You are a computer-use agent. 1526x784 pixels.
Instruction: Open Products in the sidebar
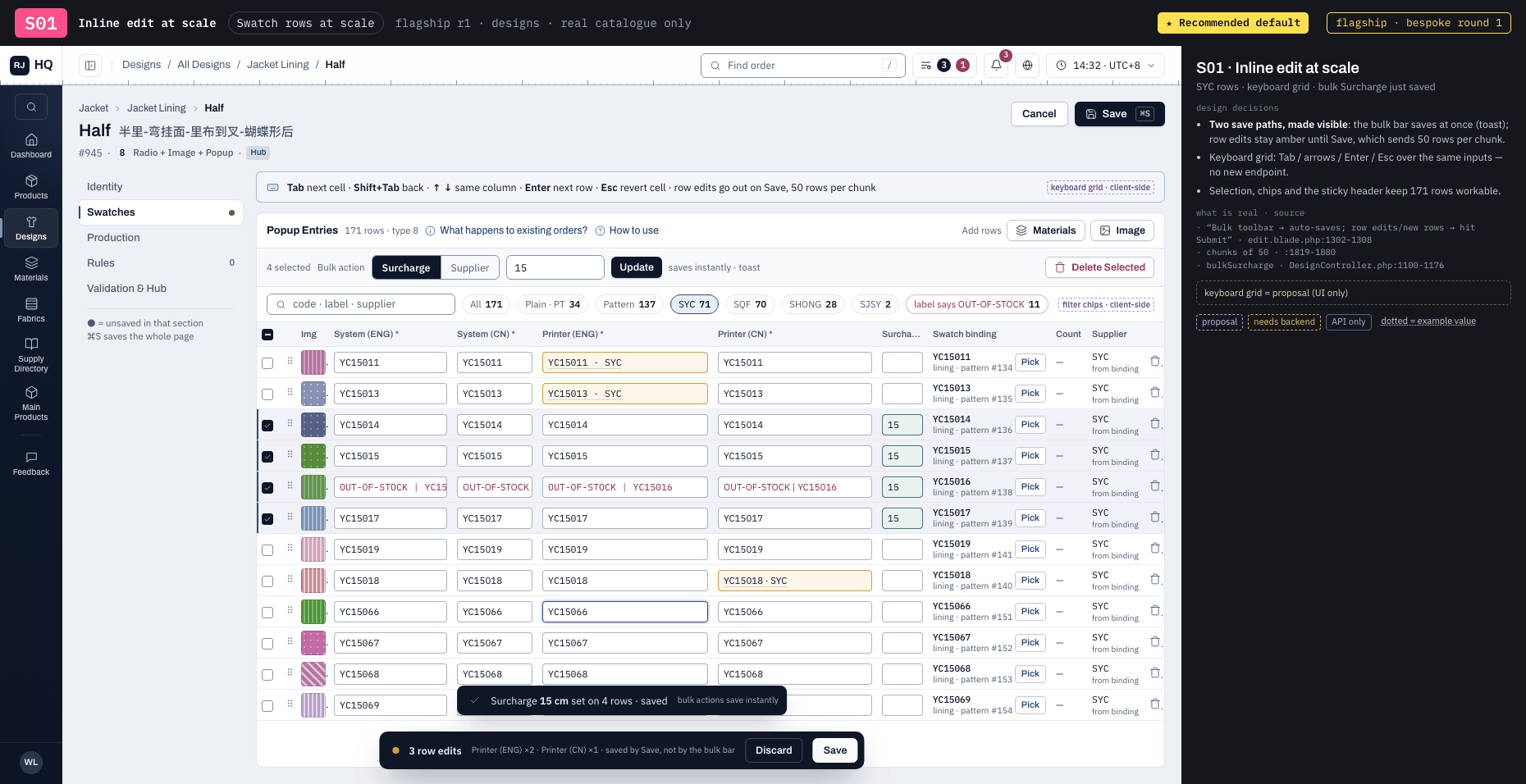31,187
